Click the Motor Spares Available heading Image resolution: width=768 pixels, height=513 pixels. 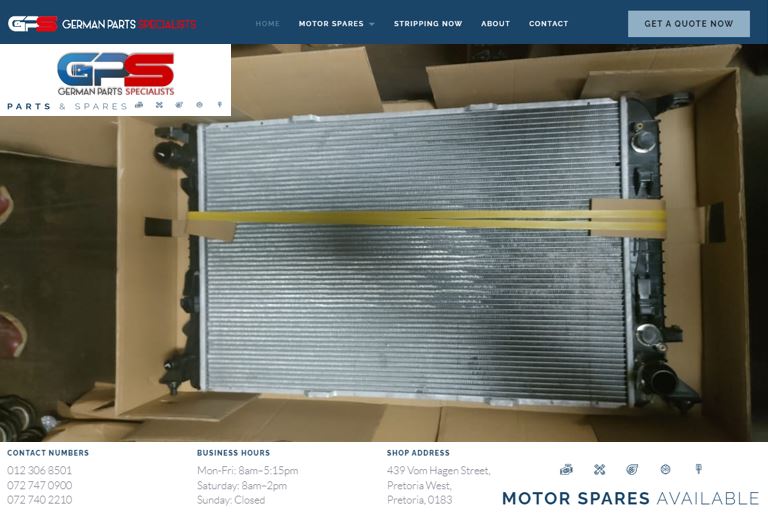(x=630, y=498)
